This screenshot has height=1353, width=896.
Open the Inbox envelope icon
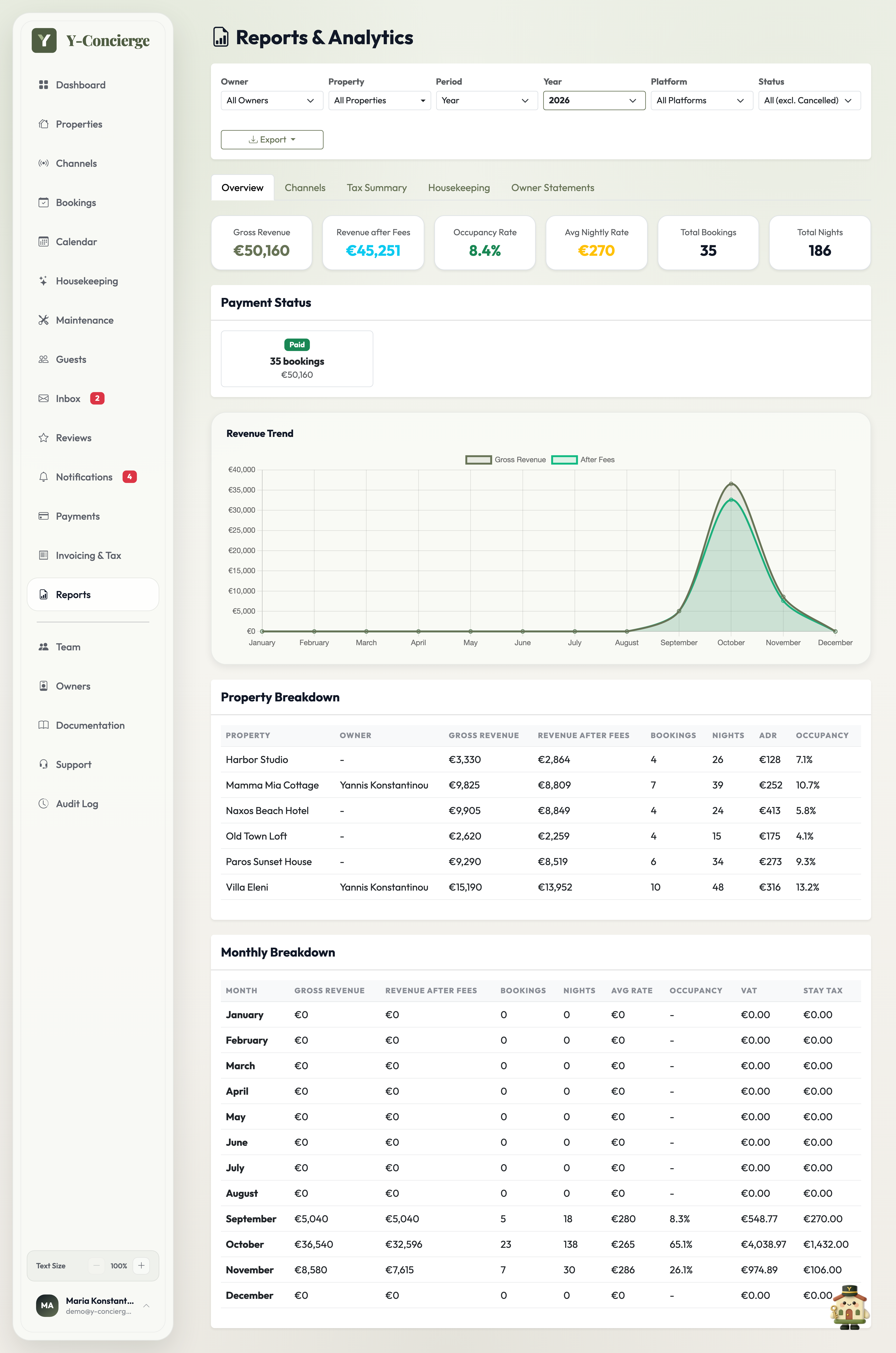[43, 399]
